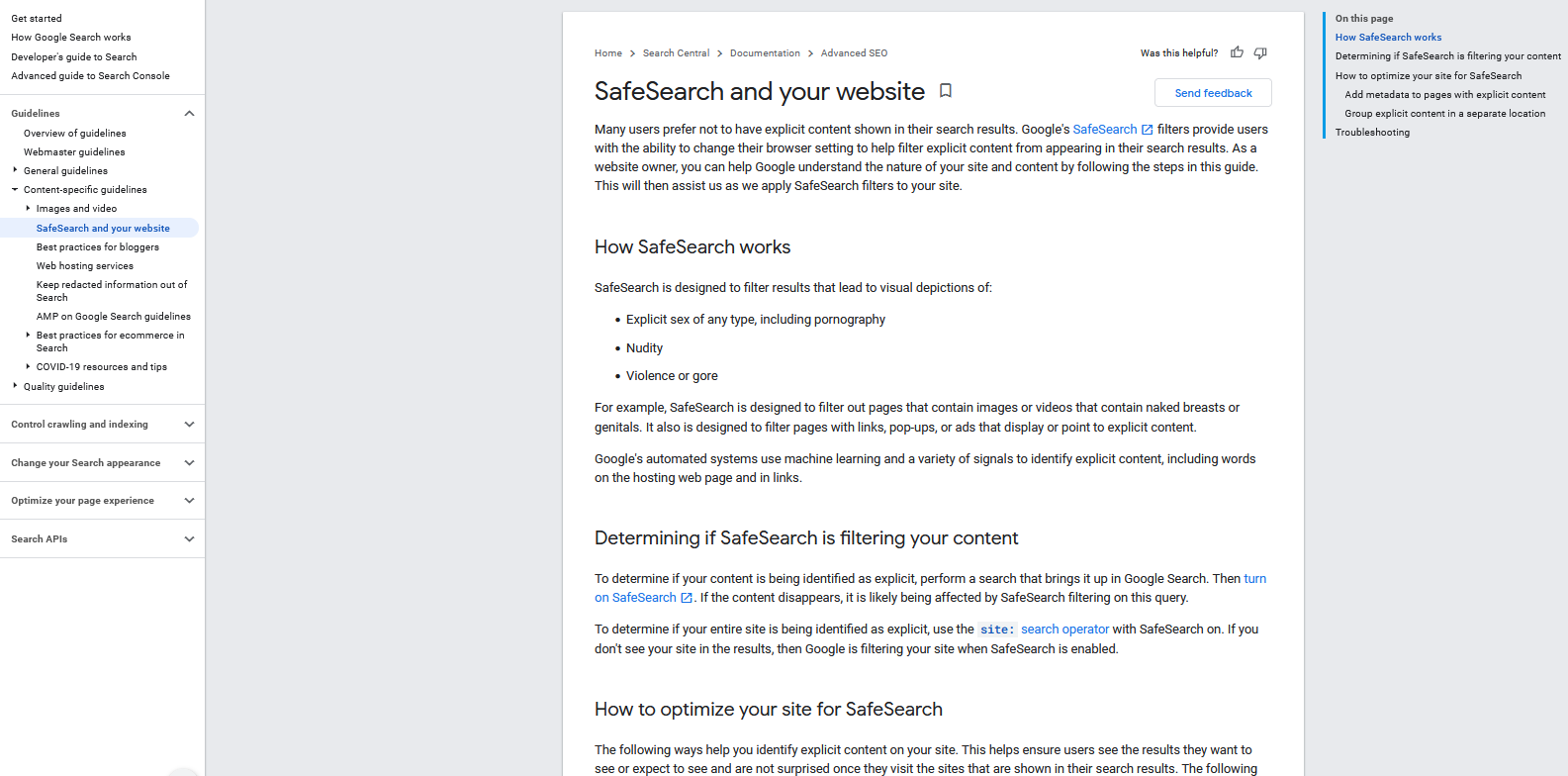This screenshot has height=776, width=1568.
Task: Bookmark the SafeSearch and your website page
Action: (x=946, y=91)
